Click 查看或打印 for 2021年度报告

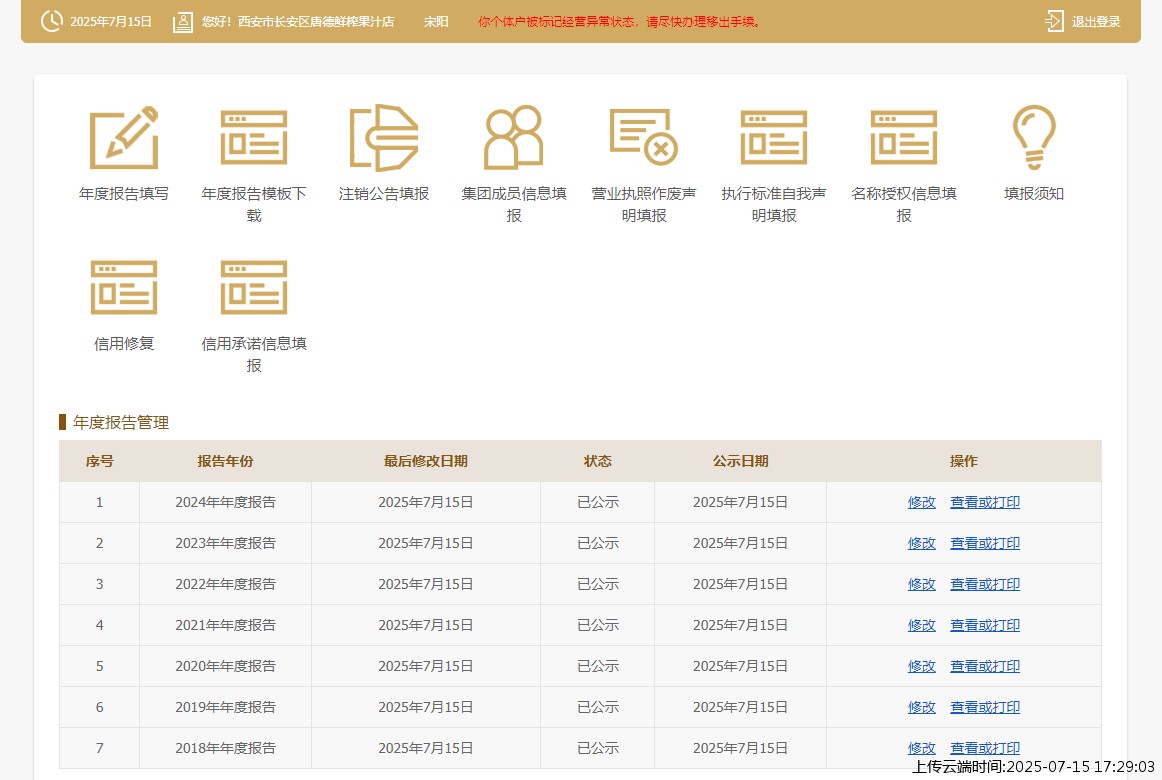click(x=985, y=625)
